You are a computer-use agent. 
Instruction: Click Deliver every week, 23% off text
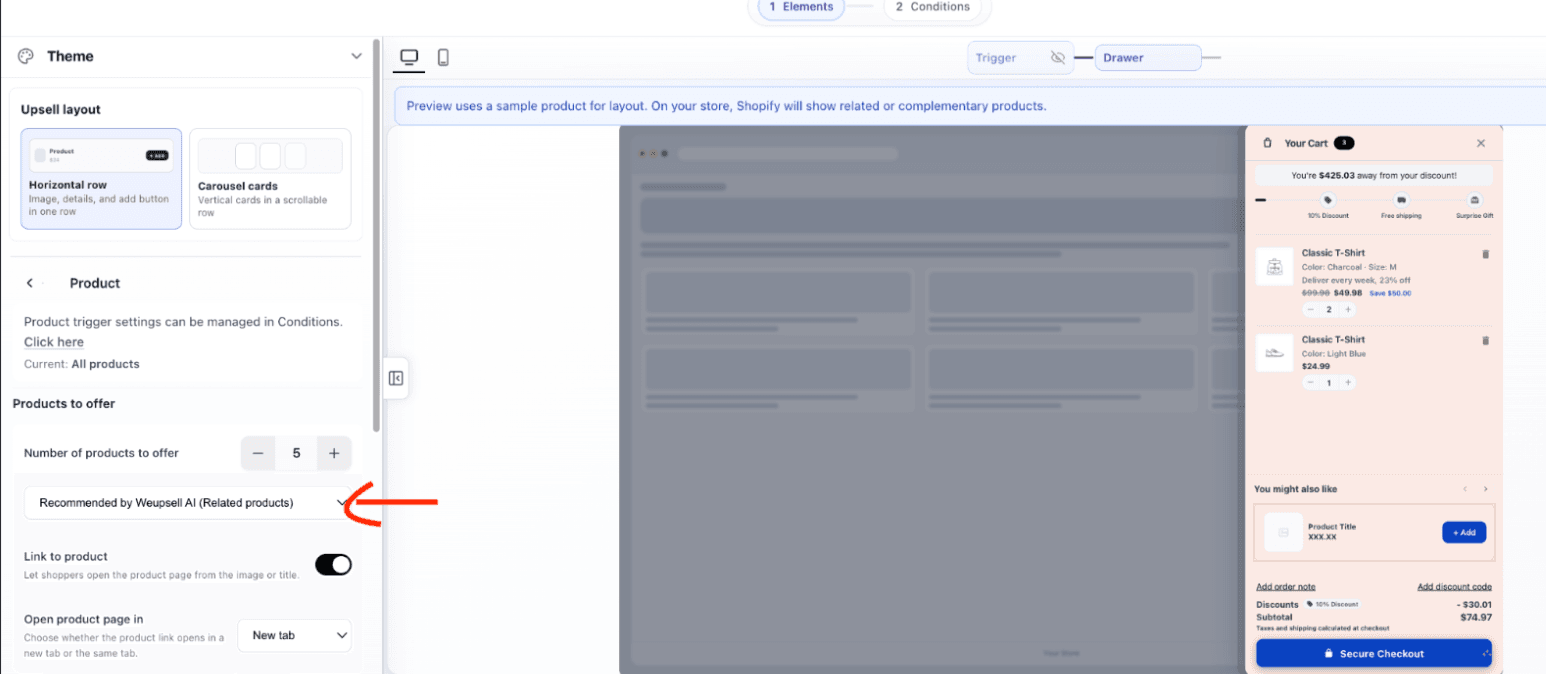tap(1356, 281)
